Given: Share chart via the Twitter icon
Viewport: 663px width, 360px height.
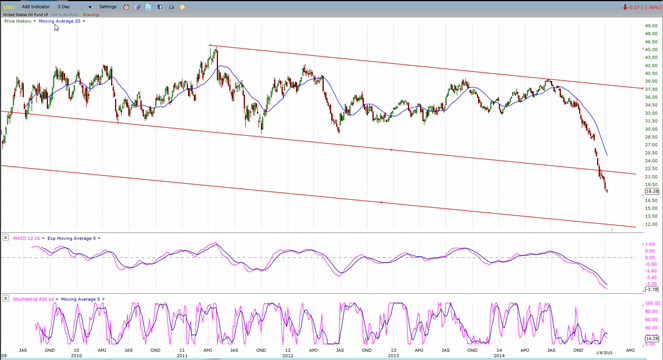Looking at the screenshot, I should tap(148, 7).
